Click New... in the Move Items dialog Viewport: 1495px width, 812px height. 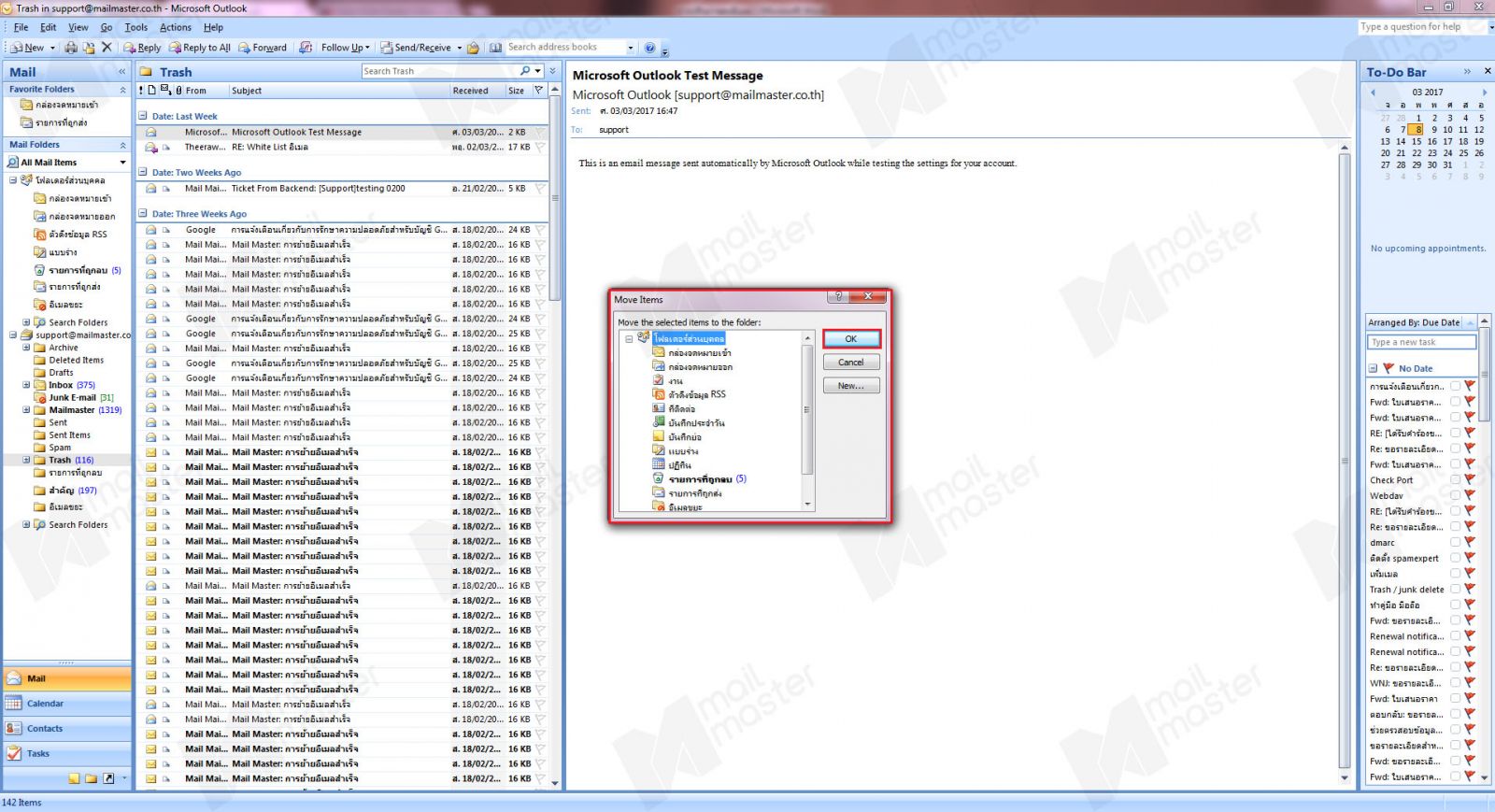click(x=851, y=386)
